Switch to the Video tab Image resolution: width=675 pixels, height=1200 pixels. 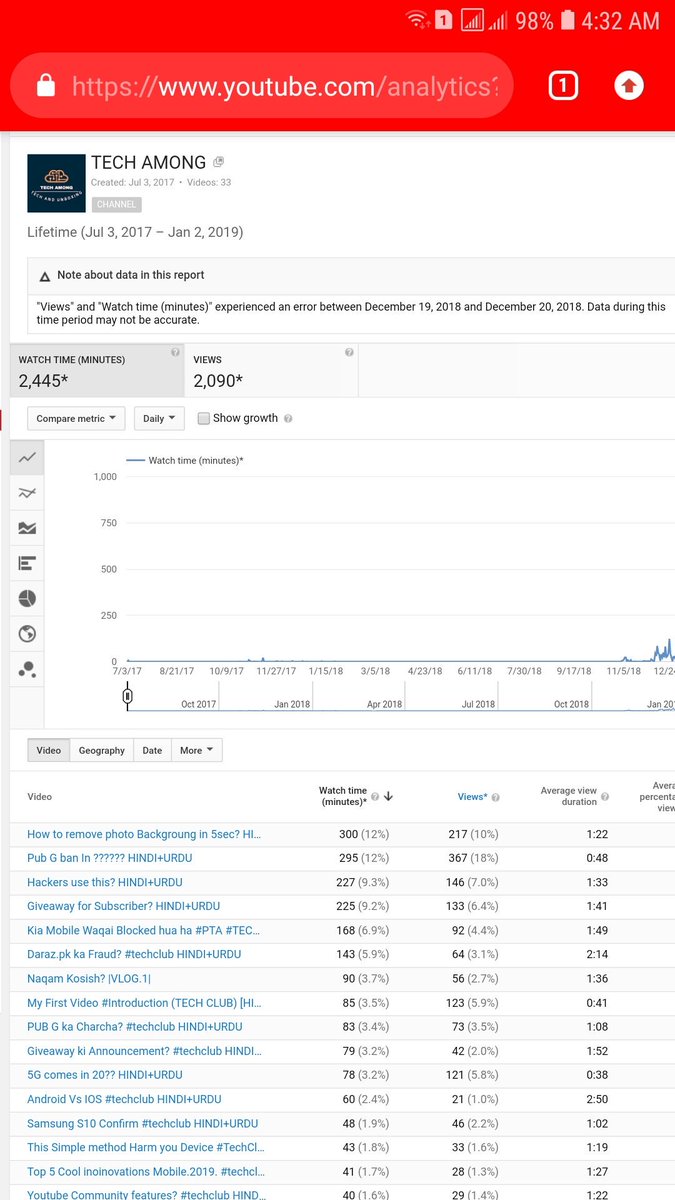(x=49, y=750)
